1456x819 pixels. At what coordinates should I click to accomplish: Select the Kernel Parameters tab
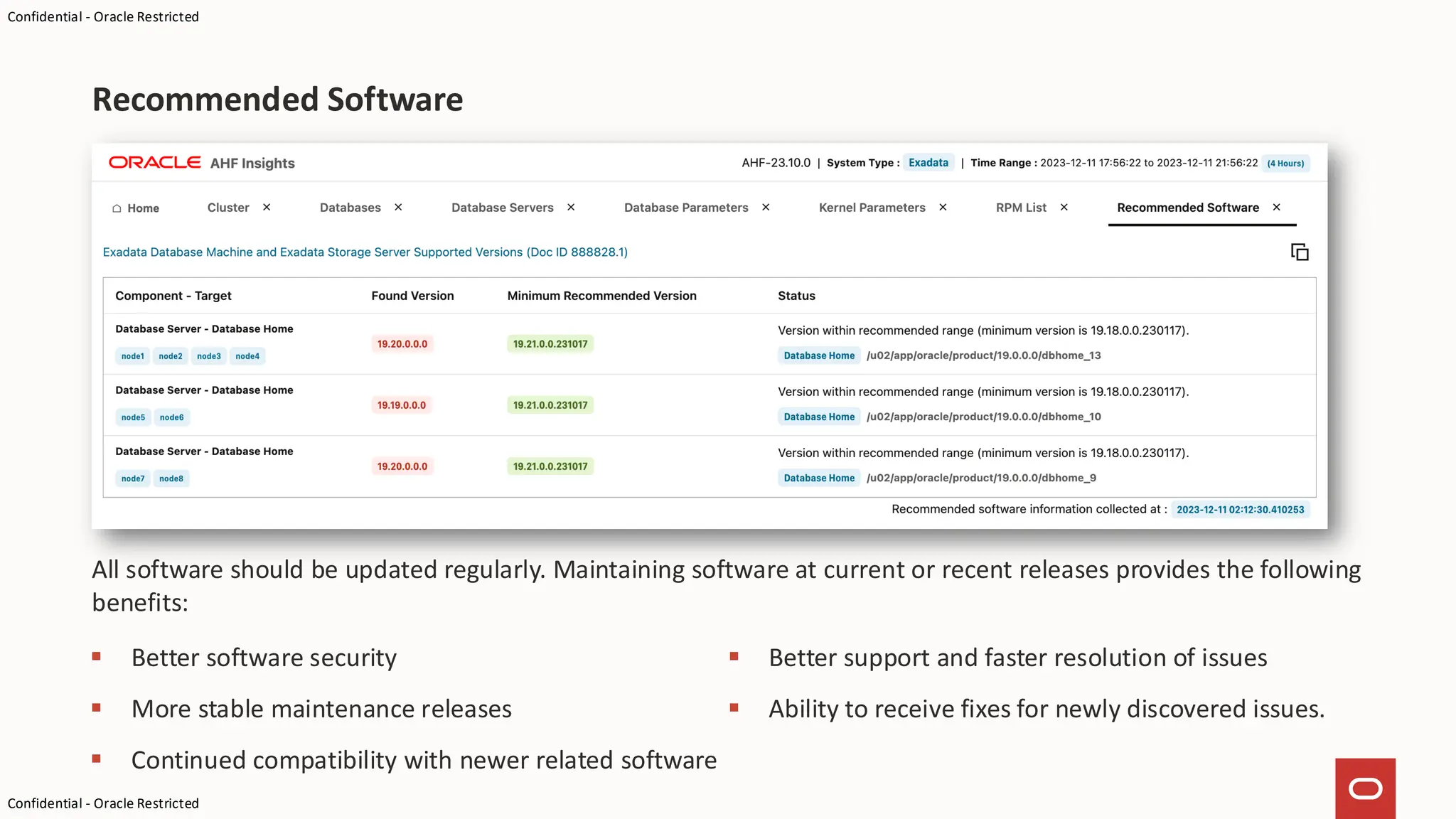point(872,208)
